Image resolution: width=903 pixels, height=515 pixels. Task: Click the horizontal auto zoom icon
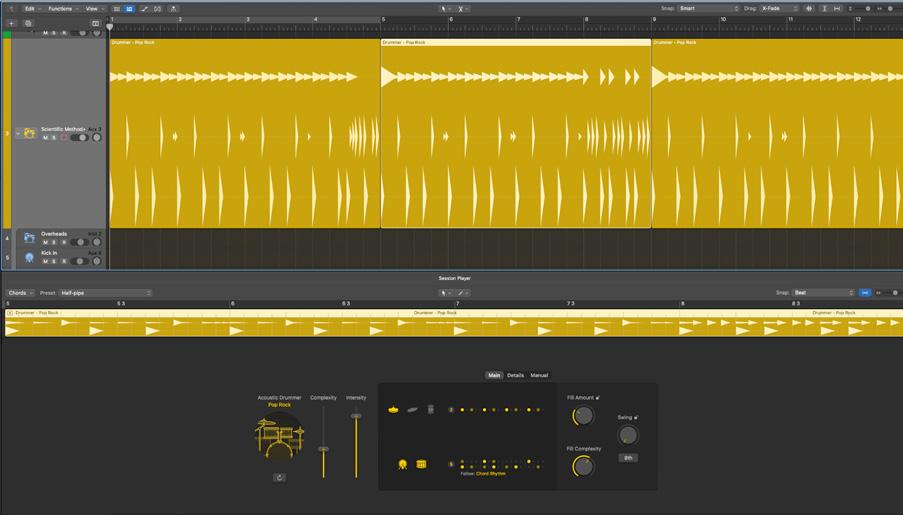click(x=837, y=9)
